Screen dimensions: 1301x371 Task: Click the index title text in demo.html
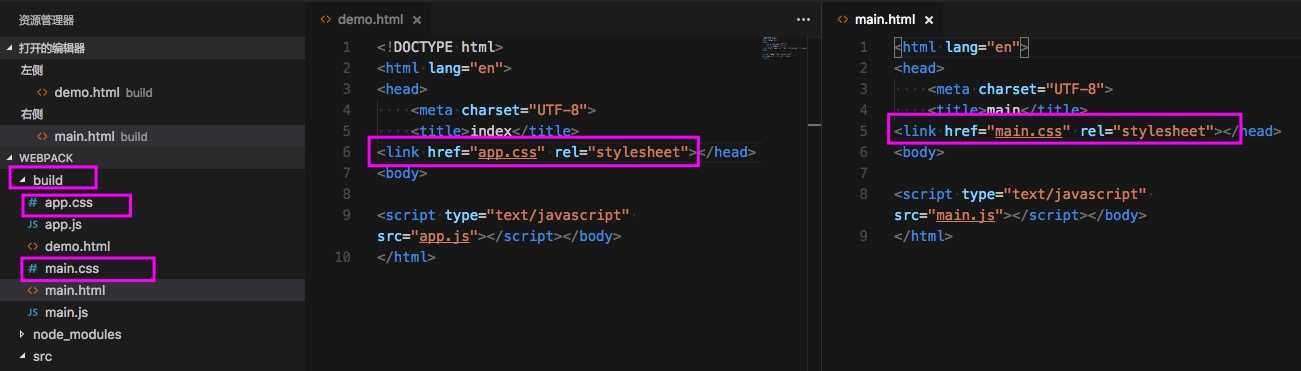click(x=491, y=131)
